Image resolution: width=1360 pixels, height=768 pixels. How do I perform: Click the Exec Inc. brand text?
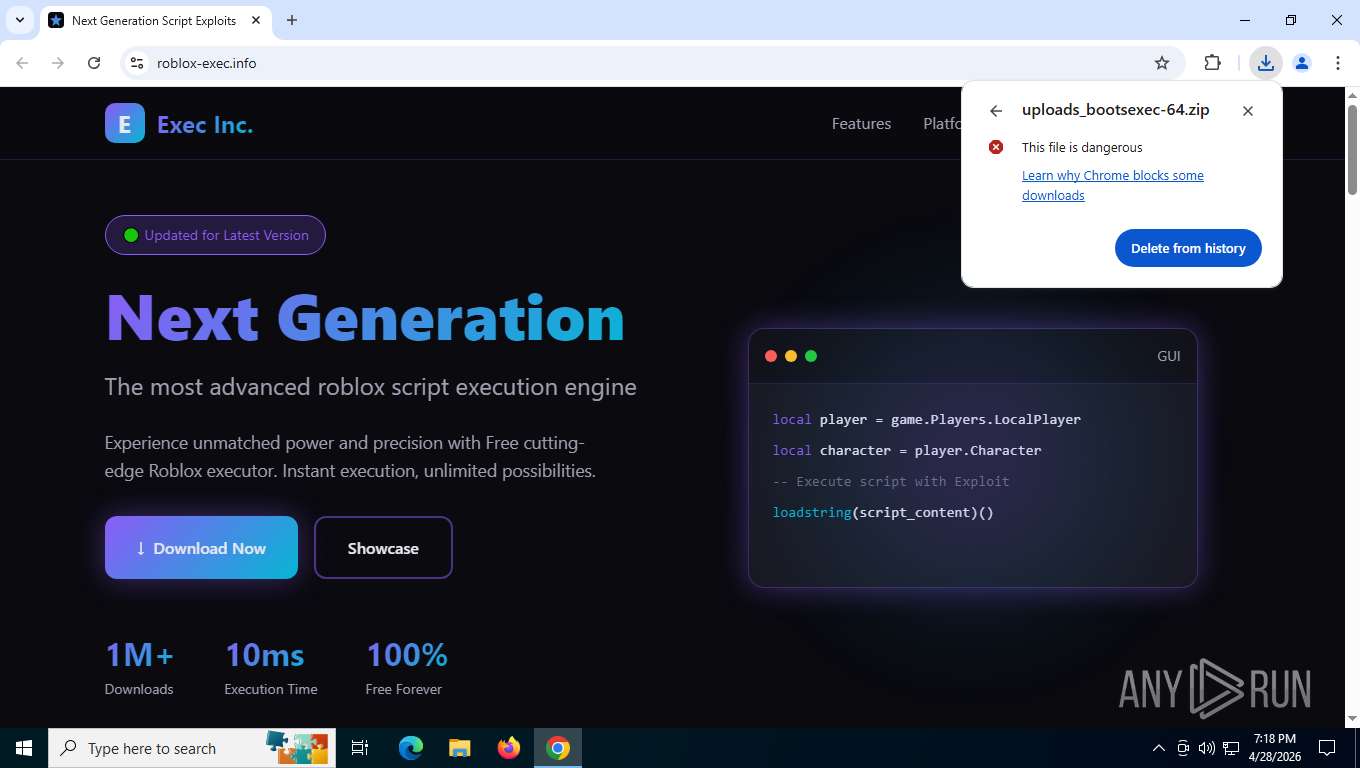(205, 125)
